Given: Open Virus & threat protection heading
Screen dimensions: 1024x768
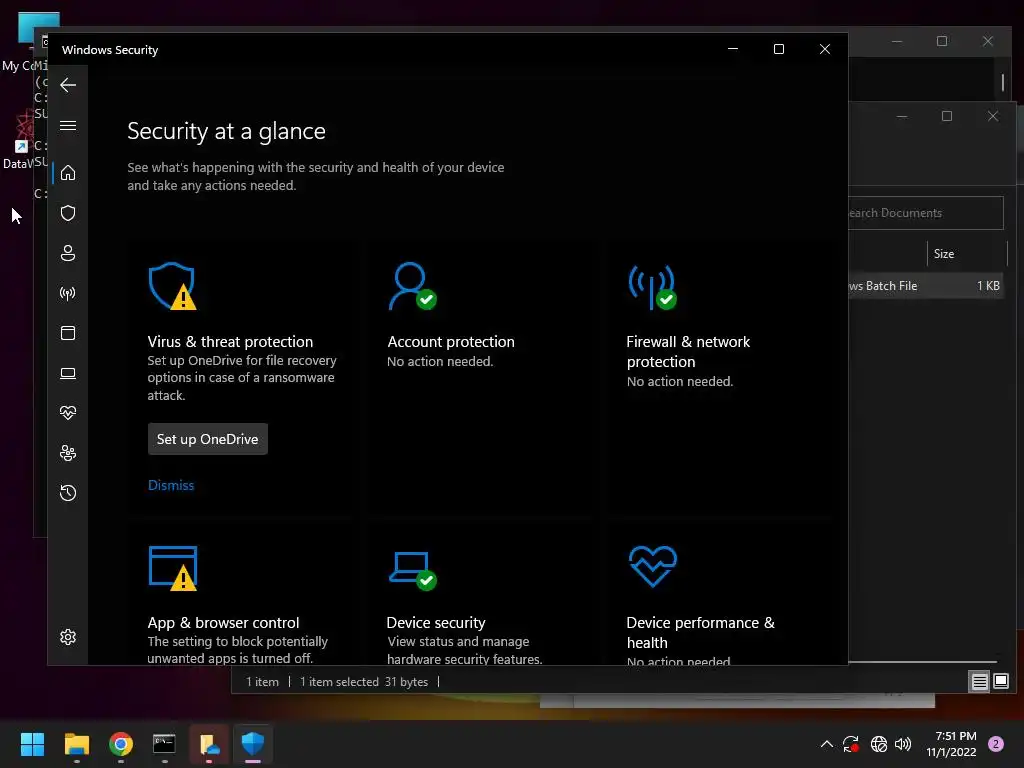Looking at the screenshot, I should click(x=230, y=342).
